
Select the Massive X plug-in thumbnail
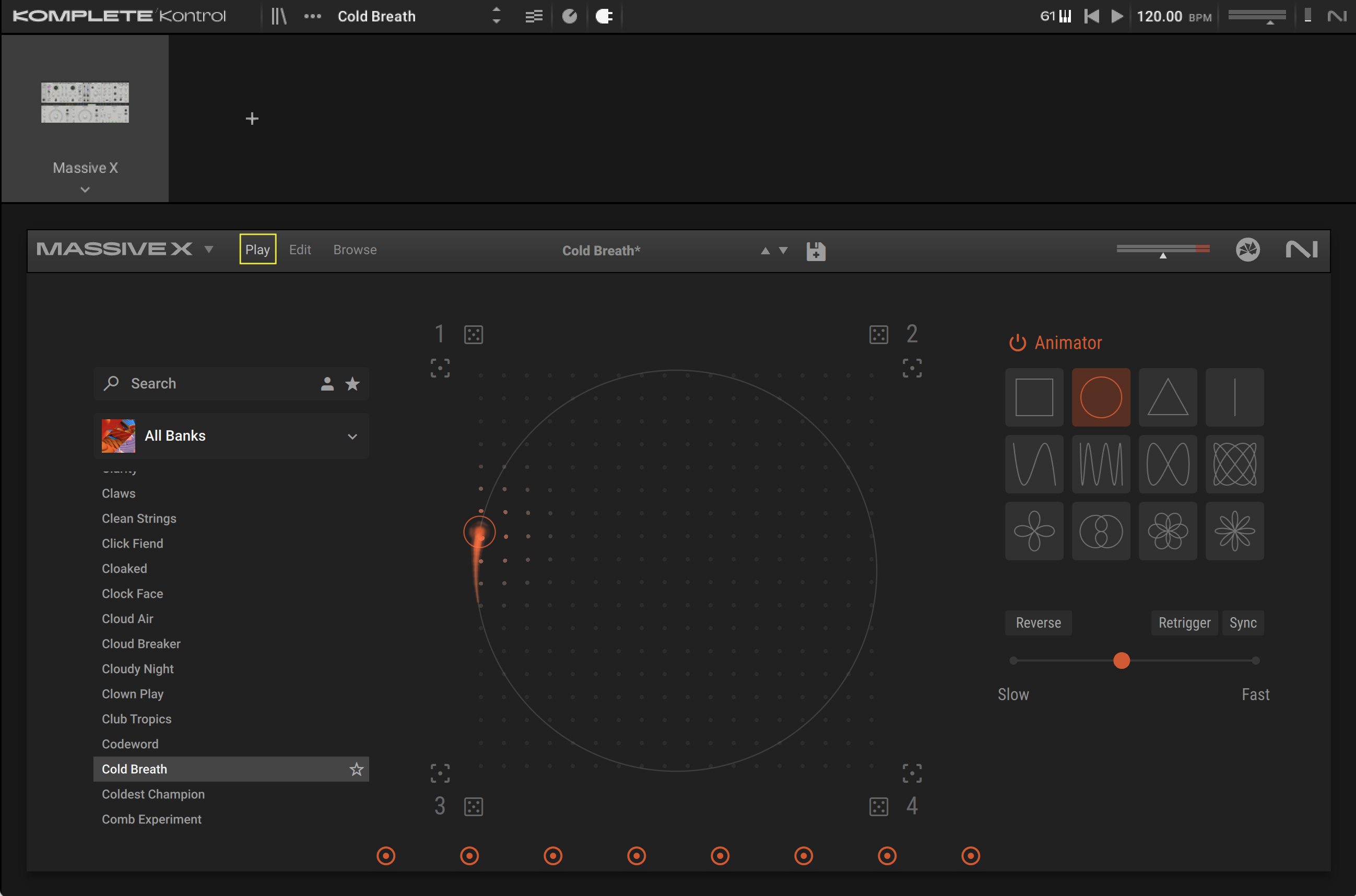click(x=85, y=102)
